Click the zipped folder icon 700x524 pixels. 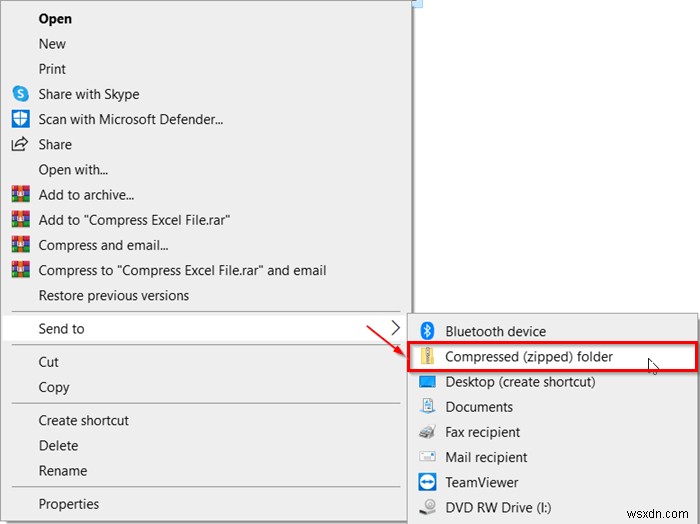427,356
